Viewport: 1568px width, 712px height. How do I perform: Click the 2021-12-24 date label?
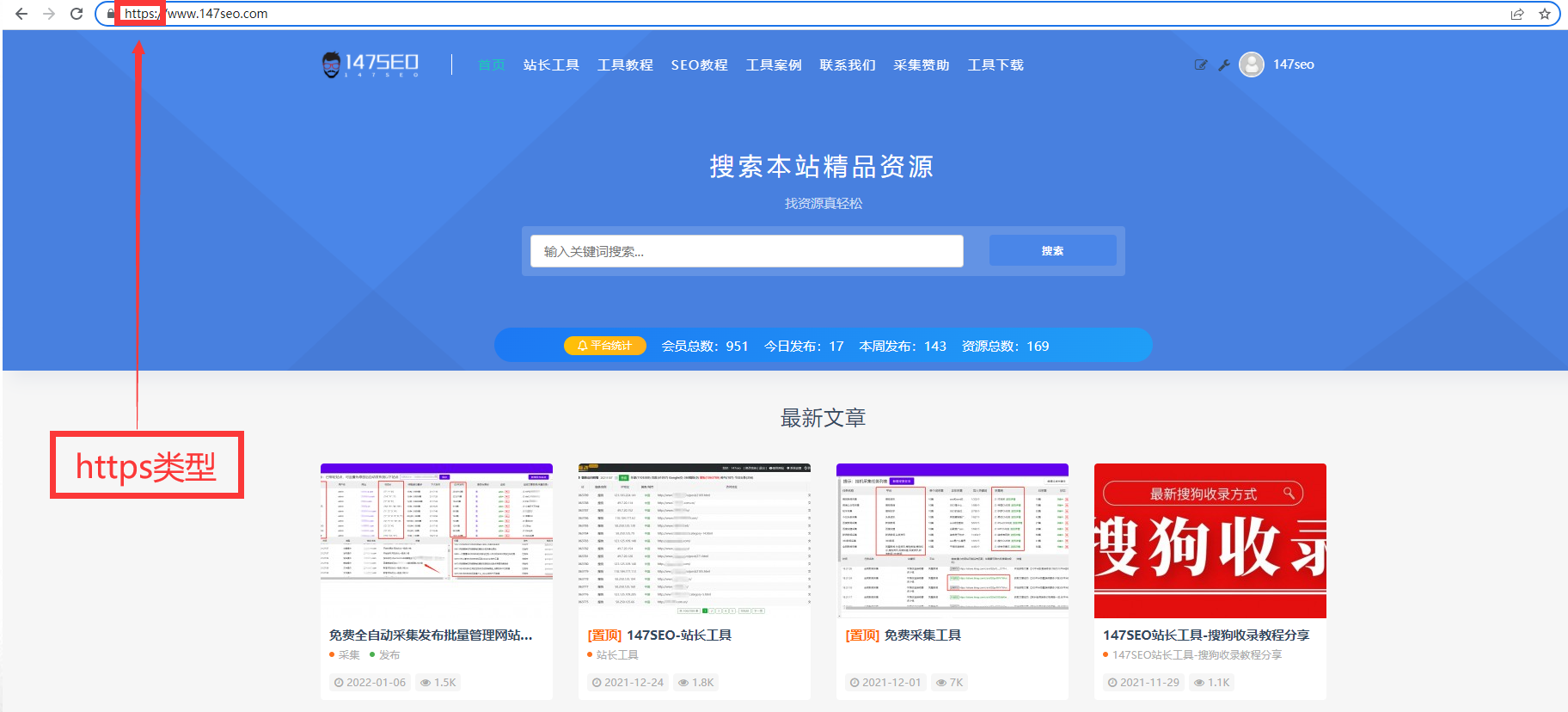(x=628, y=683)
